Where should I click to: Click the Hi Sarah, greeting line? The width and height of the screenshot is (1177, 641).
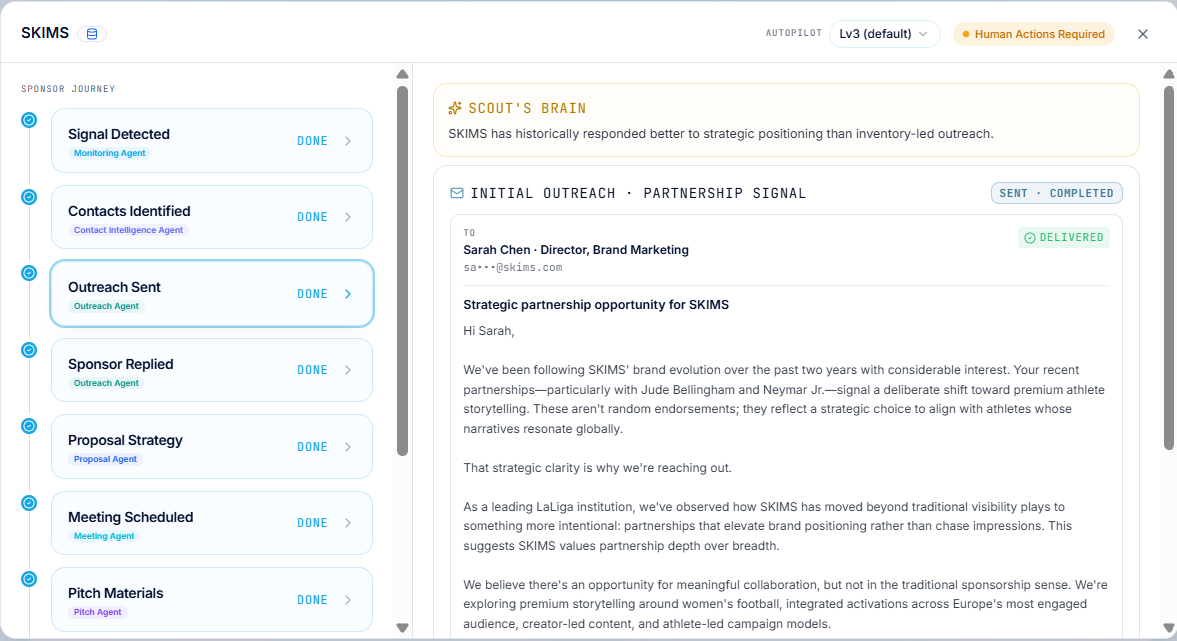[x=489, y=331]
